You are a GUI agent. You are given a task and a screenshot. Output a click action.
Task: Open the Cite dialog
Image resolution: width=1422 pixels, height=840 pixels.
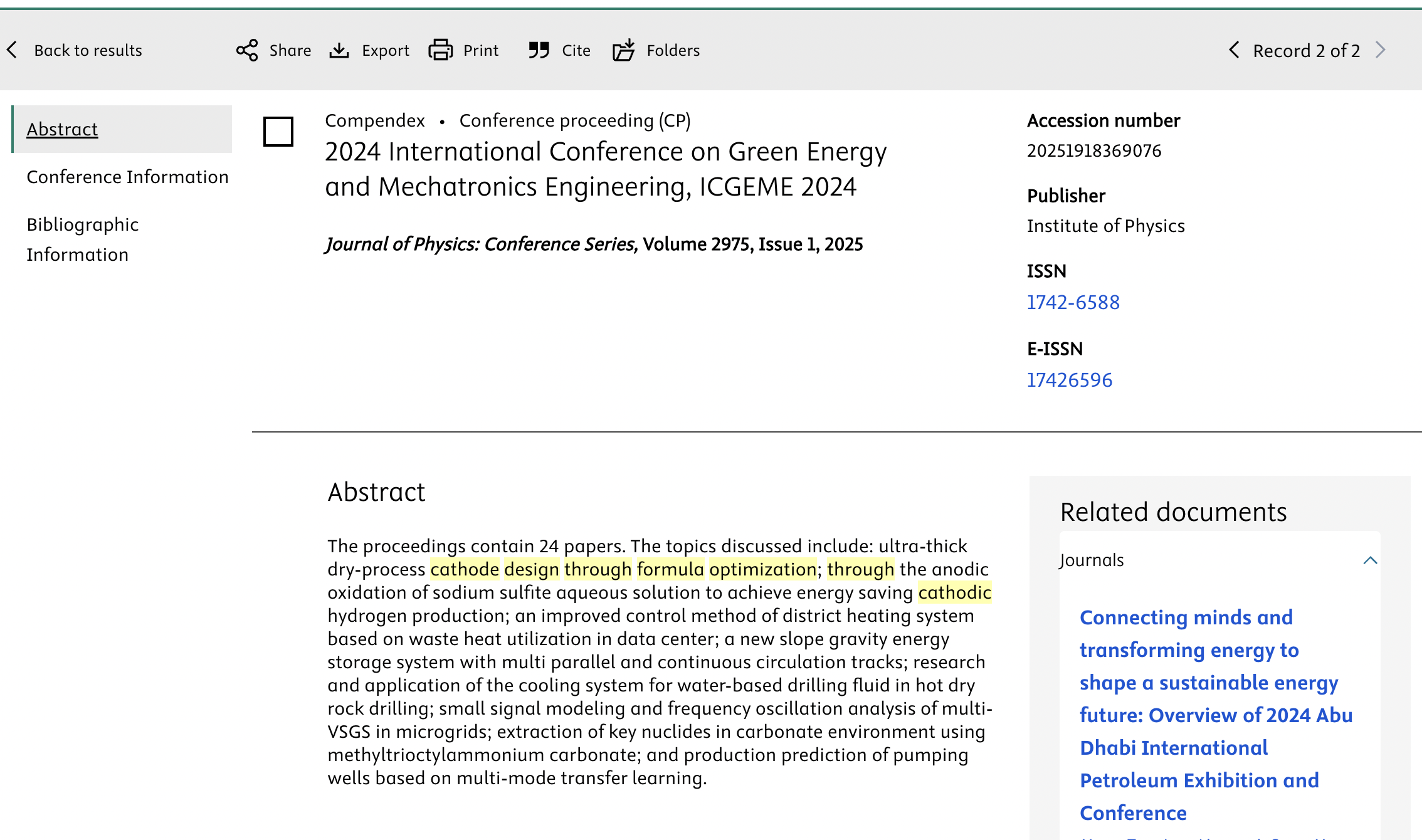tap(559, 50)
